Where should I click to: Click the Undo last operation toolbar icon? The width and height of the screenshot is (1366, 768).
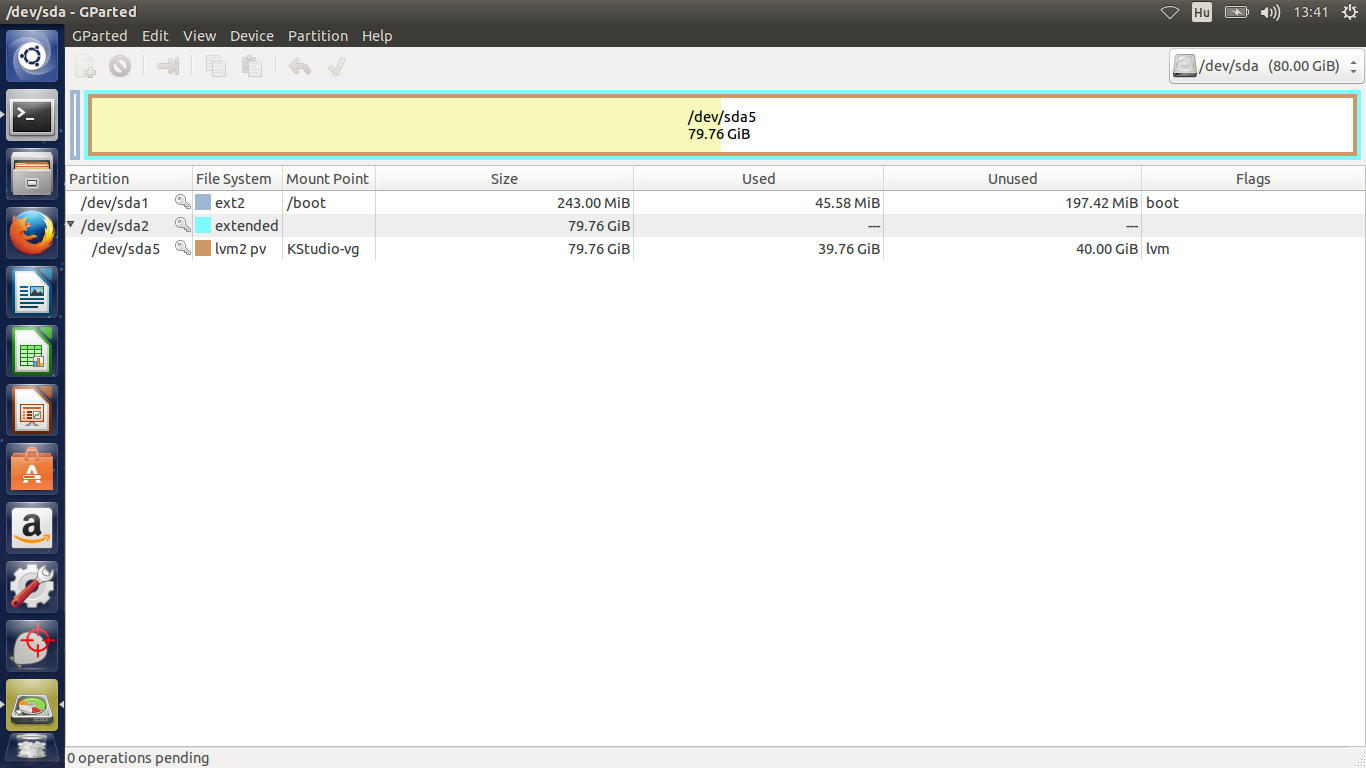click(x=299, y=66)
